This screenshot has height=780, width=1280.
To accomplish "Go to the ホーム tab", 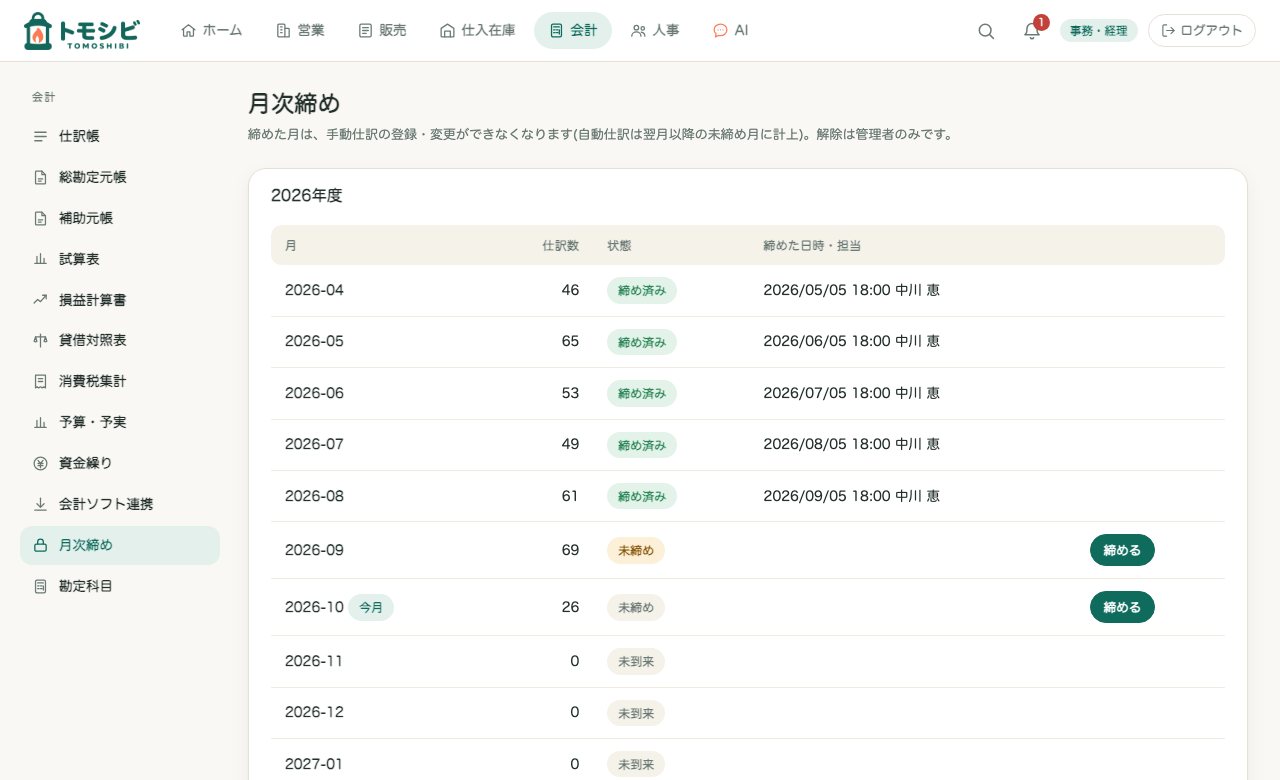I will pyautogui.click(x=211, y=31).
